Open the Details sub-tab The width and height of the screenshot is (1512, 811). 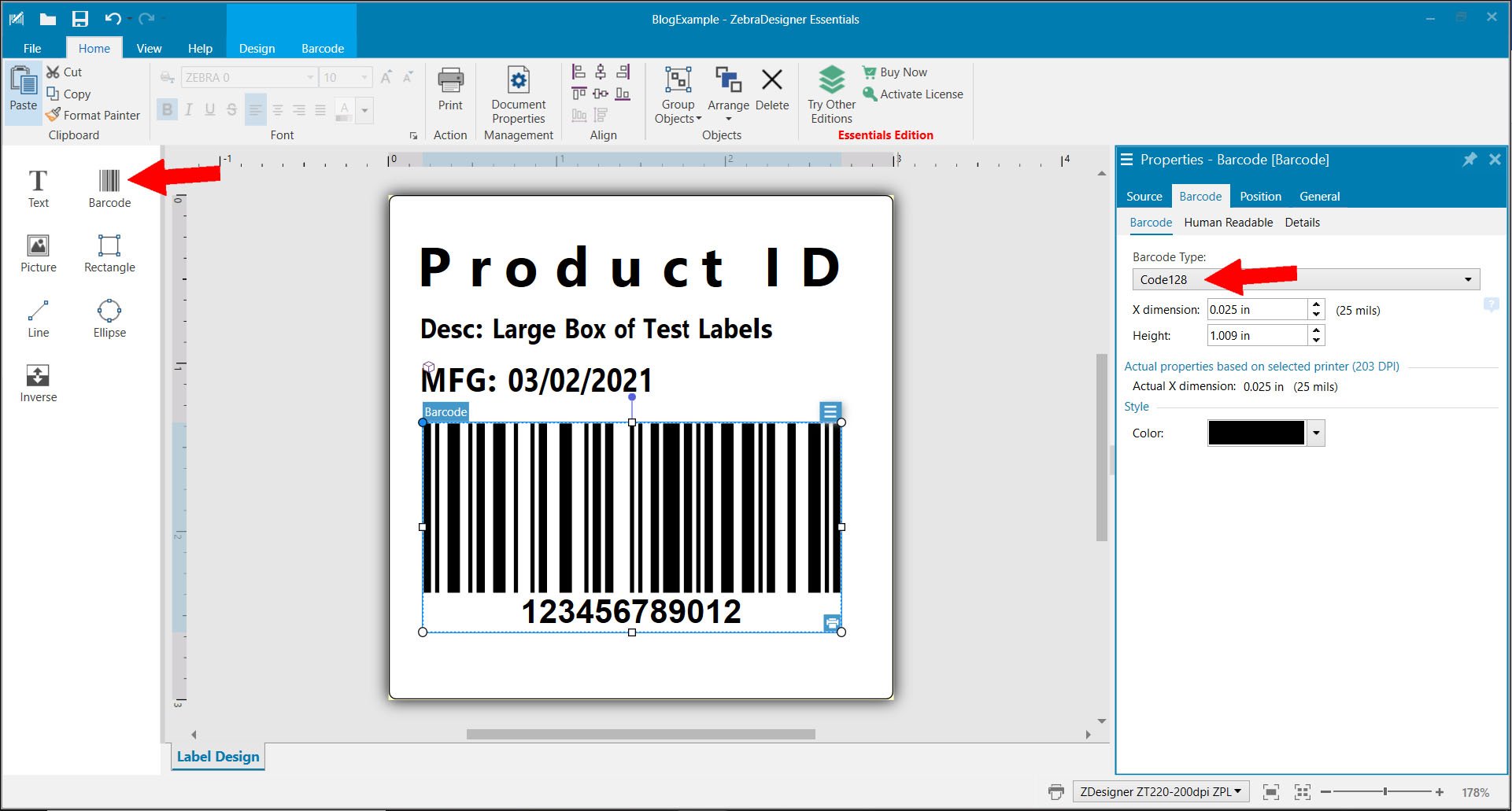point(1302,223)
